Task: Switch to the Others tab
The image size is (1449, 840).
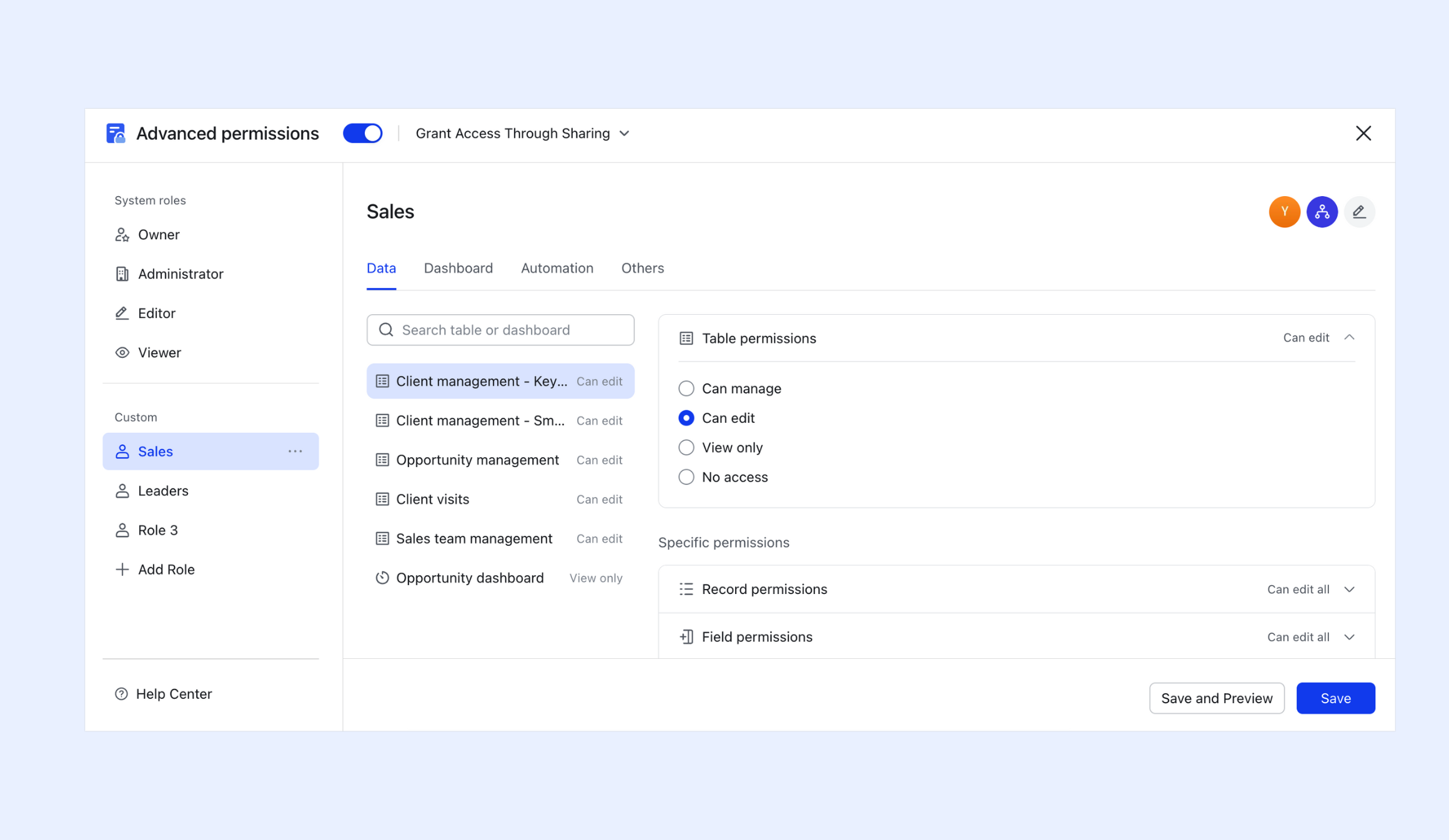Action: pyautogui.click(x=643, y=269)
